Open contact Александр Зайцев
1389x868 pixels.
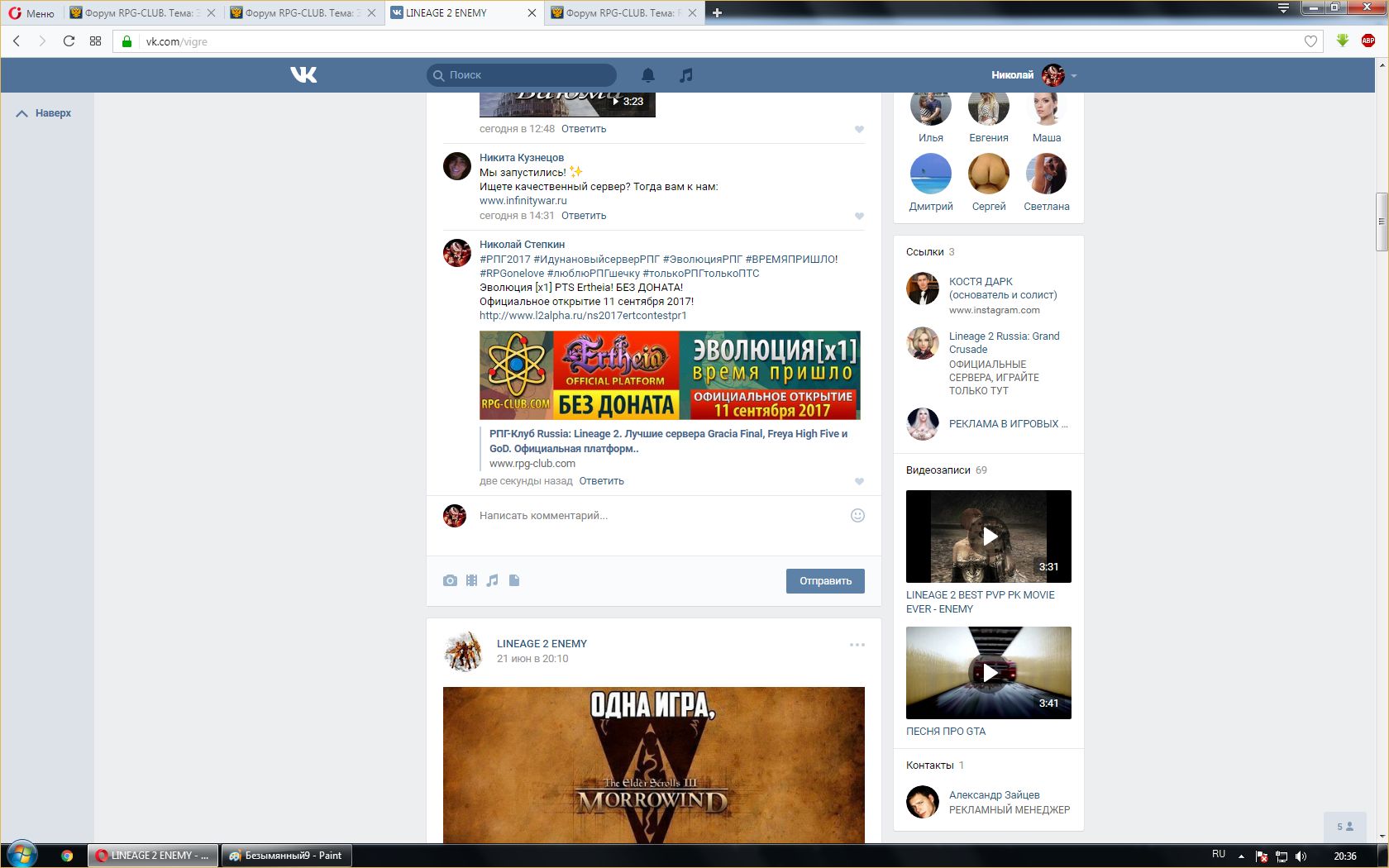click(x=994, y=795)
